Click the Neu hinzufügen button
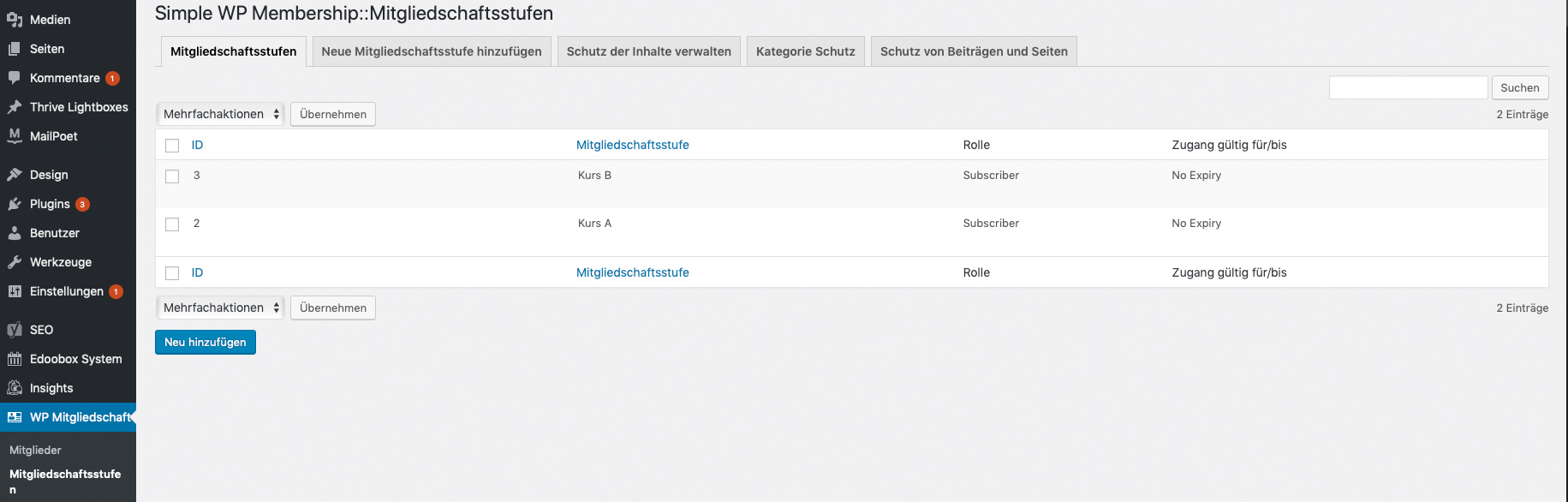The height and width of the screenshot is (502, 1568). (x=206, y=342)
